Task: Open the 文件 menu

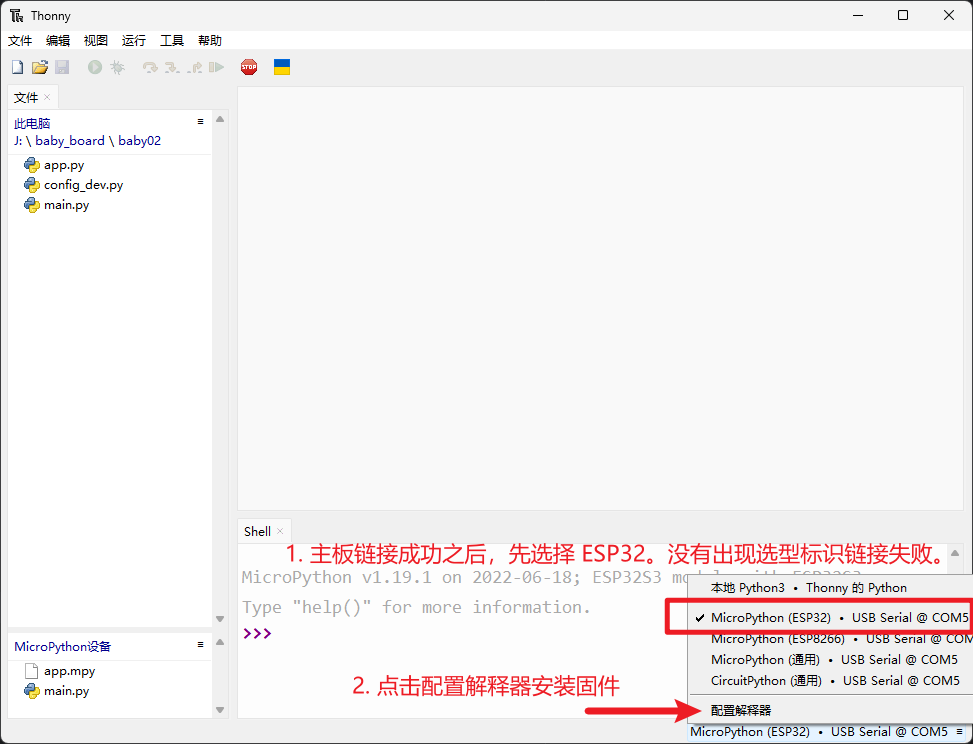Action: 20,40
